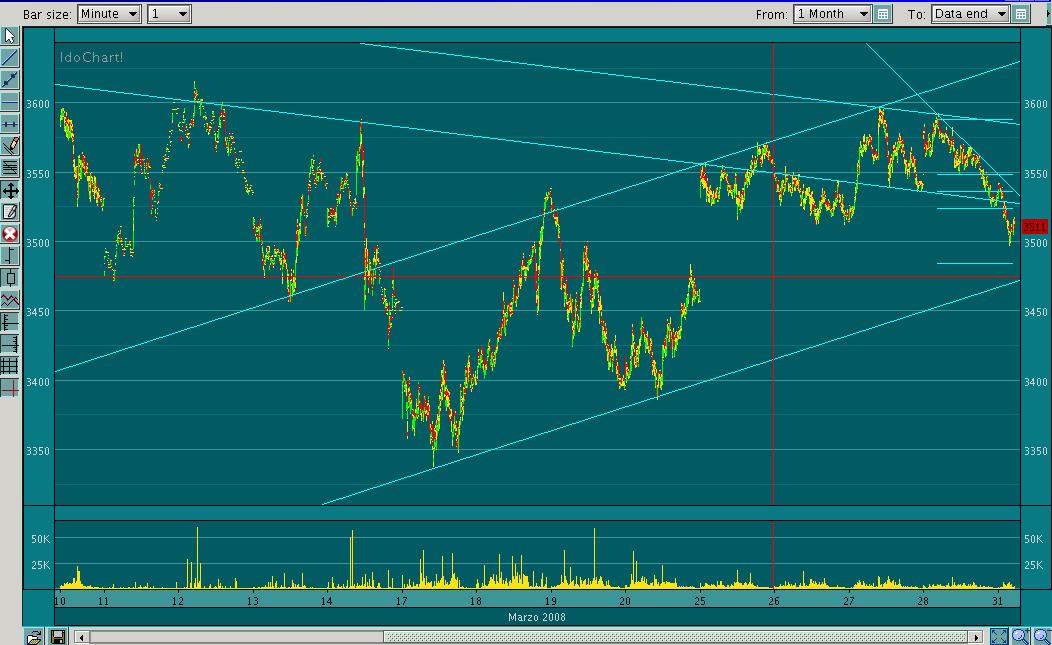Open the From range dropdown (1 Month)
Screen dimensions: 1052x645
click(x=832, y=14)
